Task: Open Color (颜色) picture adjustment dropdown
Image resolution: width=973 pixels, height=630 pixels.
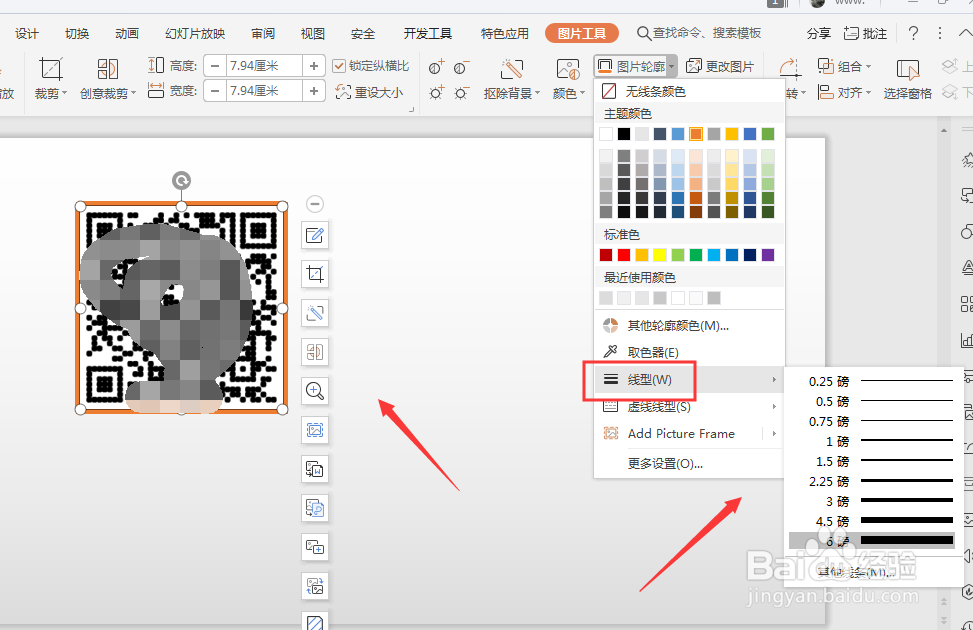Action: click(568, 79)
